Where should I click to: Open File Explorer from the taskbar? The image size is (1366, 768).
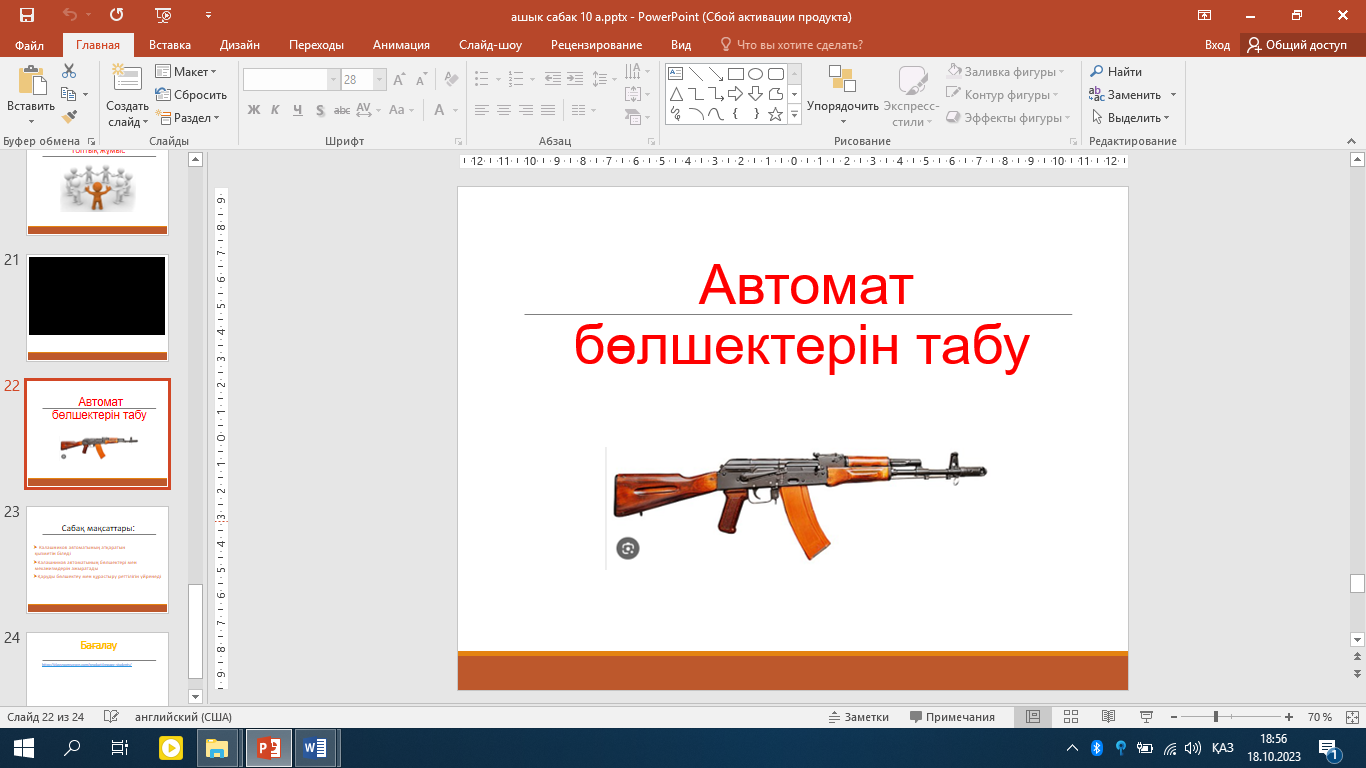(x=217, y=747)
